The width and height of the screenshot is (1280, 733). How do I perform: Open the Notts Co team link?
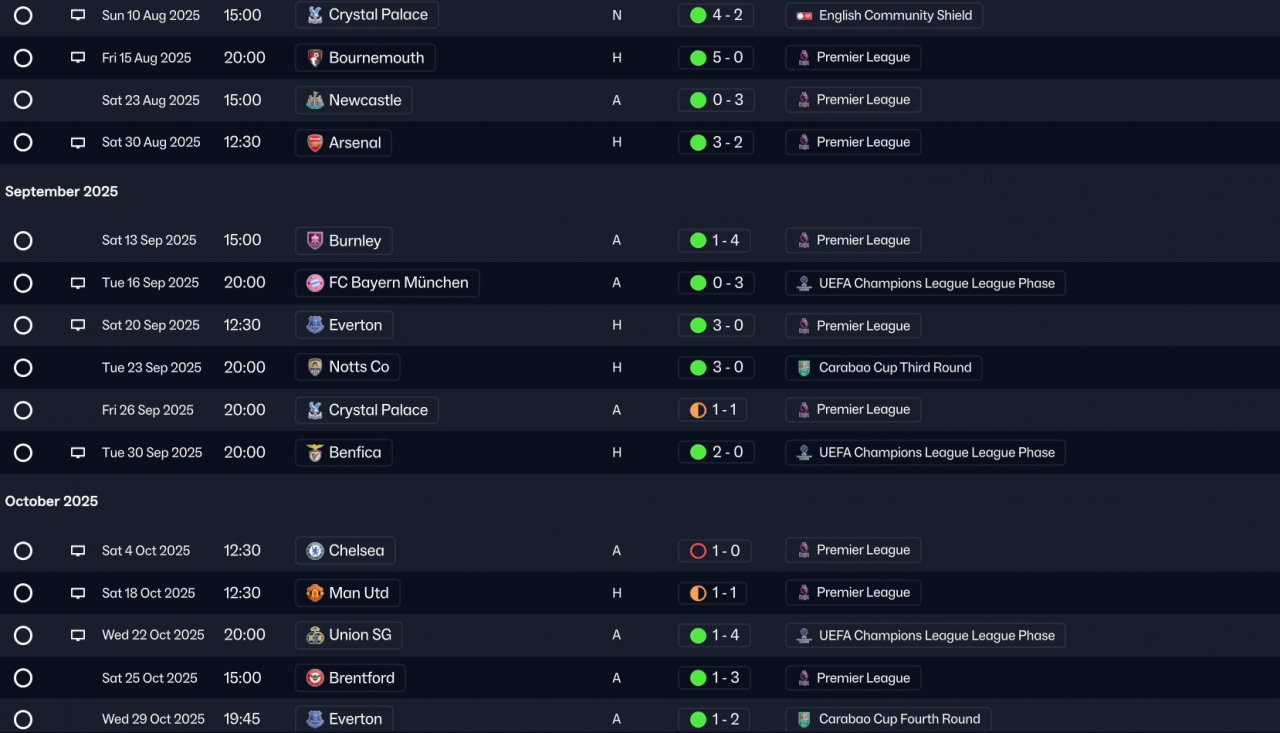[358, 367]
